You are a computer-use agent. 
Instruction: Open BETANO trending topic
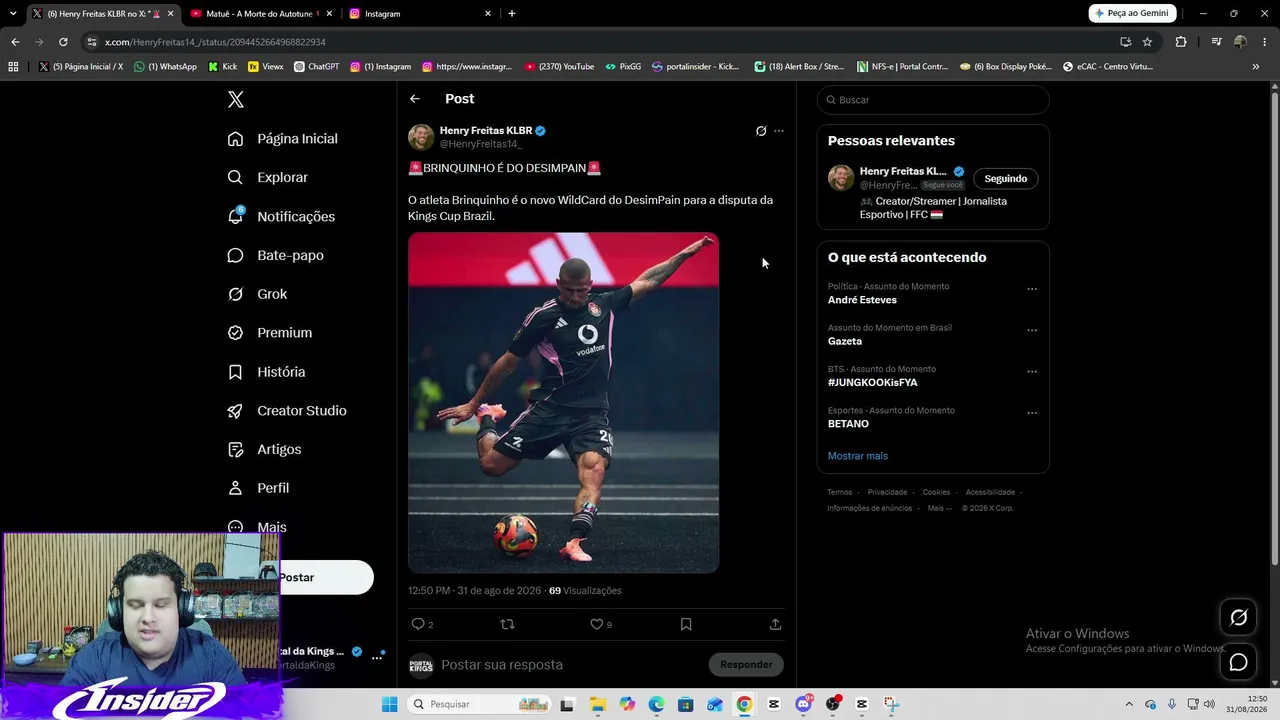(848, 424)
